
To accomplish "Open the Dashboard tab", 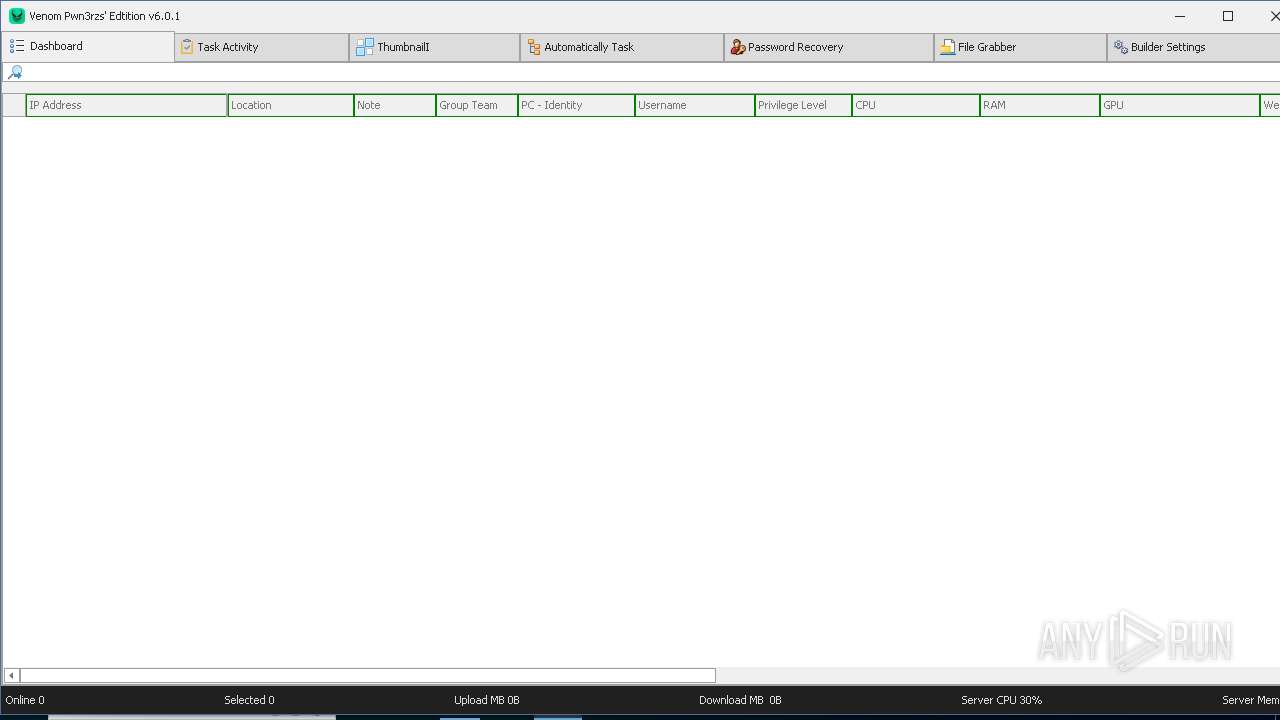I will point(88,46).
